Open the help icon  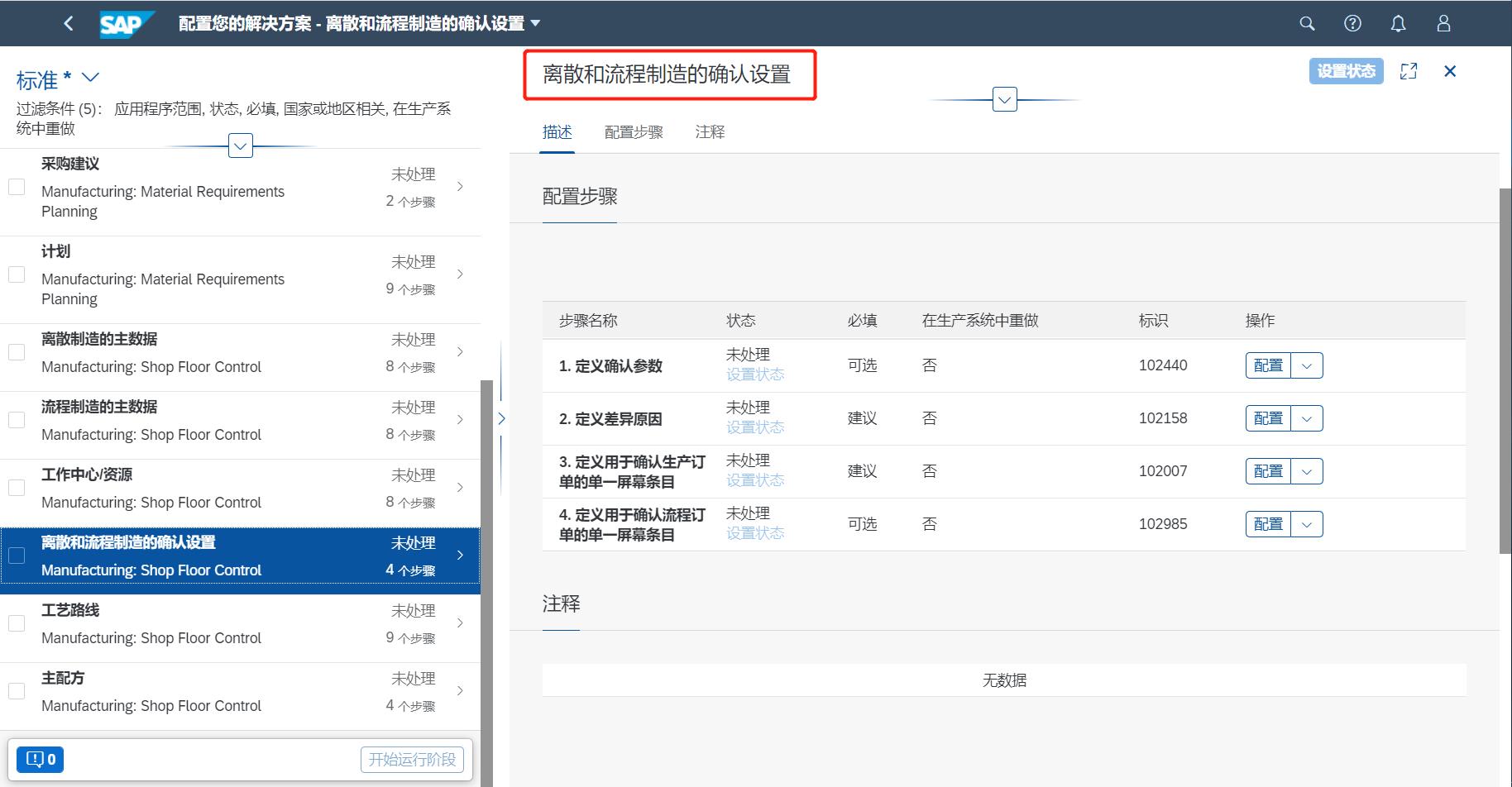click(1352, 23)
